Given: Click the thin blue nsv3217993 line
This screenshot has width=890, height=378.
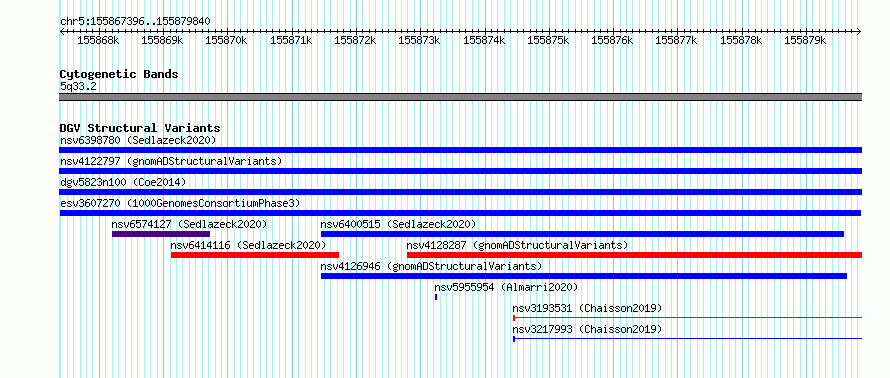Looking at the screenshot, I should [x=687, y=339].
